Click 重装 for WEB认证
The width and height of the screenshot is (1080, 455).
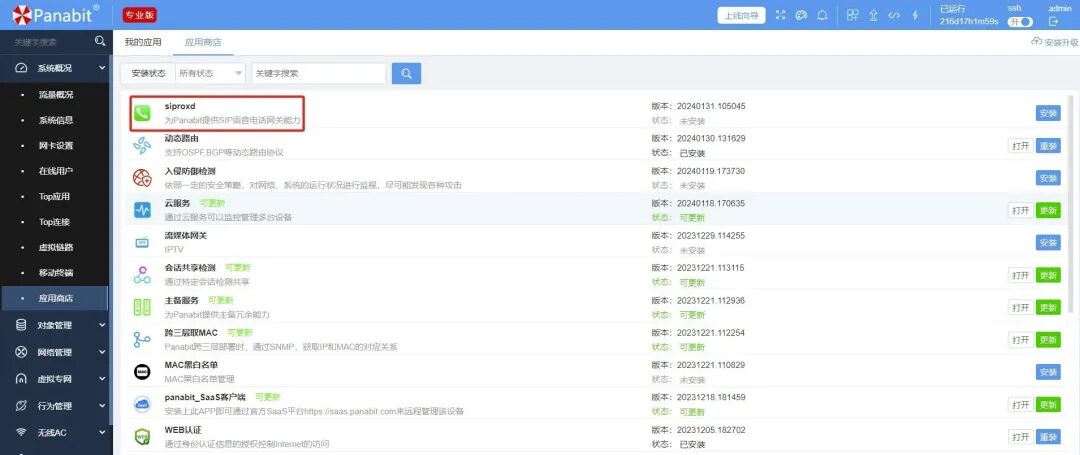tap(1048, 437)
